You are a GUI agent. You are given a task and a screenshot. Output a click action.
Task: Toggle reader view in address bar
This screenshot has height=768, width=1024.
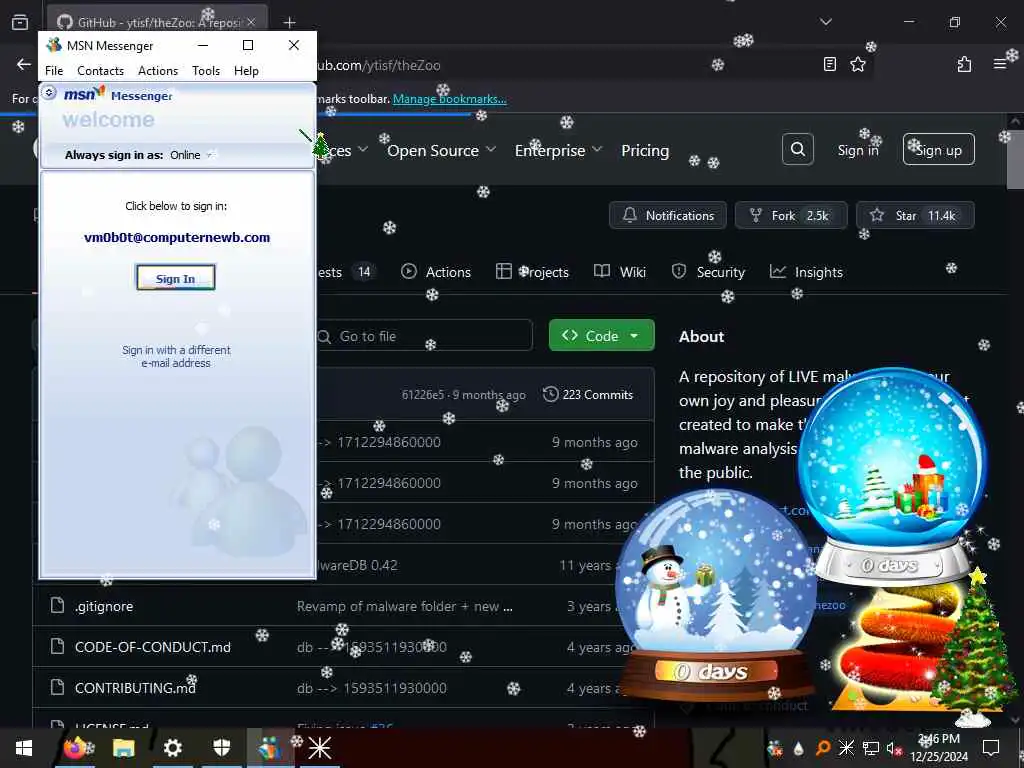pos(829,64)
